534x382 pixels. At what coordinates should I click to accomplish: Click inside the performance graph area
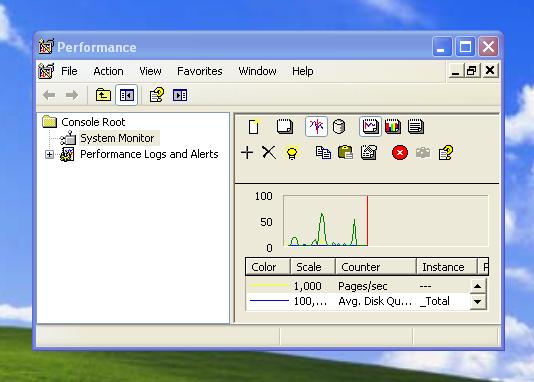(x=386, y=221)
